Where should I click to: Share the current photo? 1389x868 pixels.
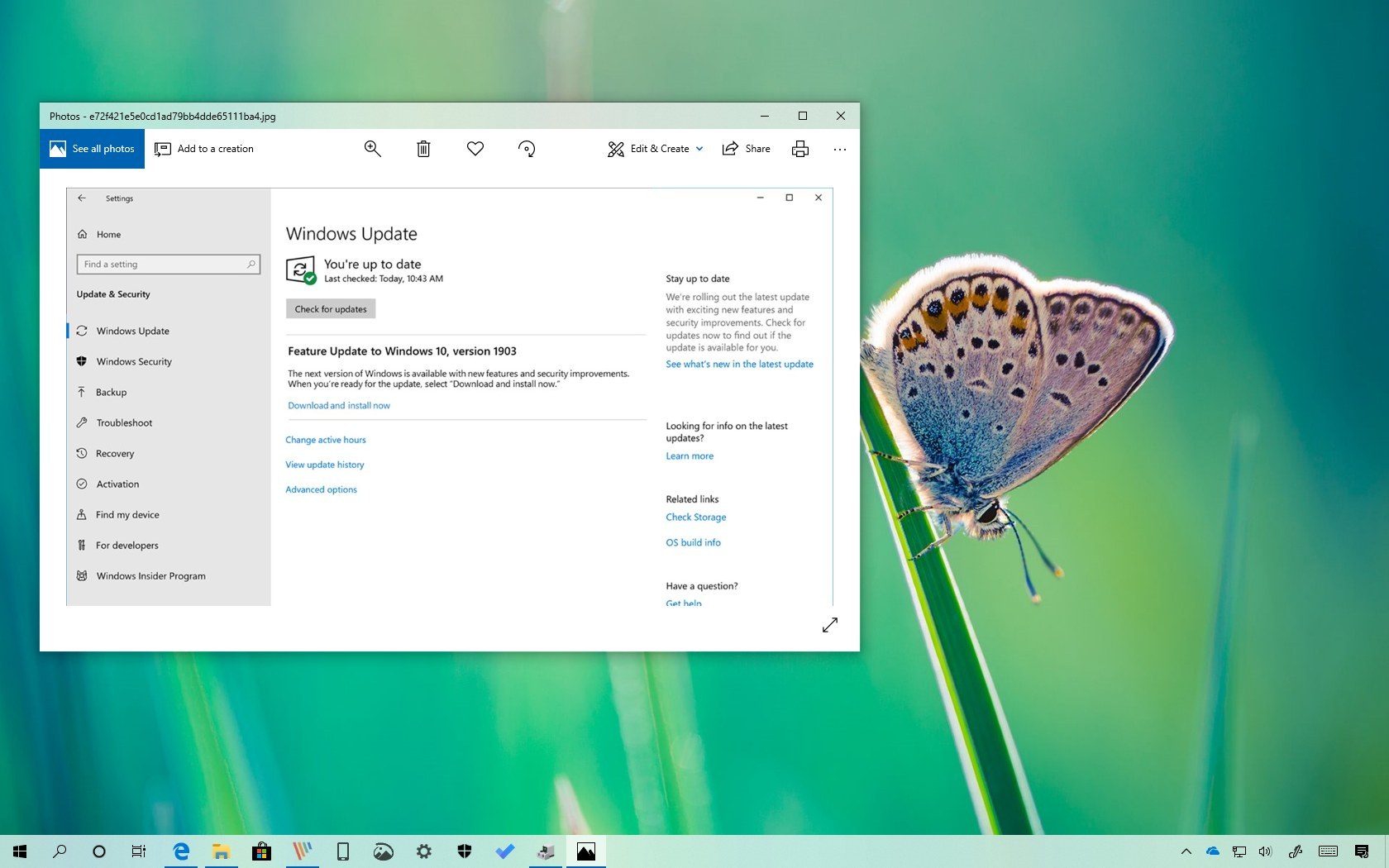746,149
